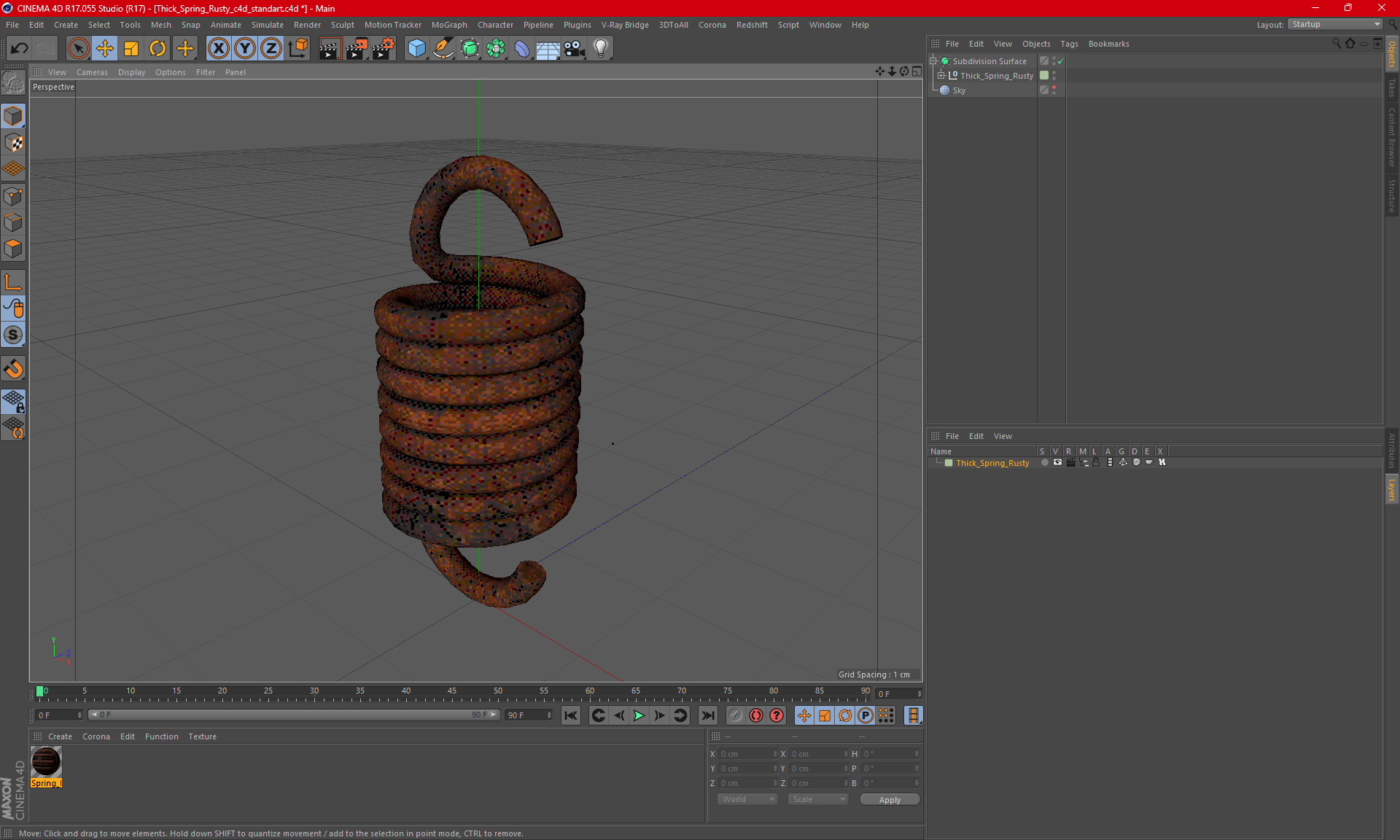Viewport: 1400px width, 840px height.
Task: Select the Live Selection tool
Action: click(78, 49)
